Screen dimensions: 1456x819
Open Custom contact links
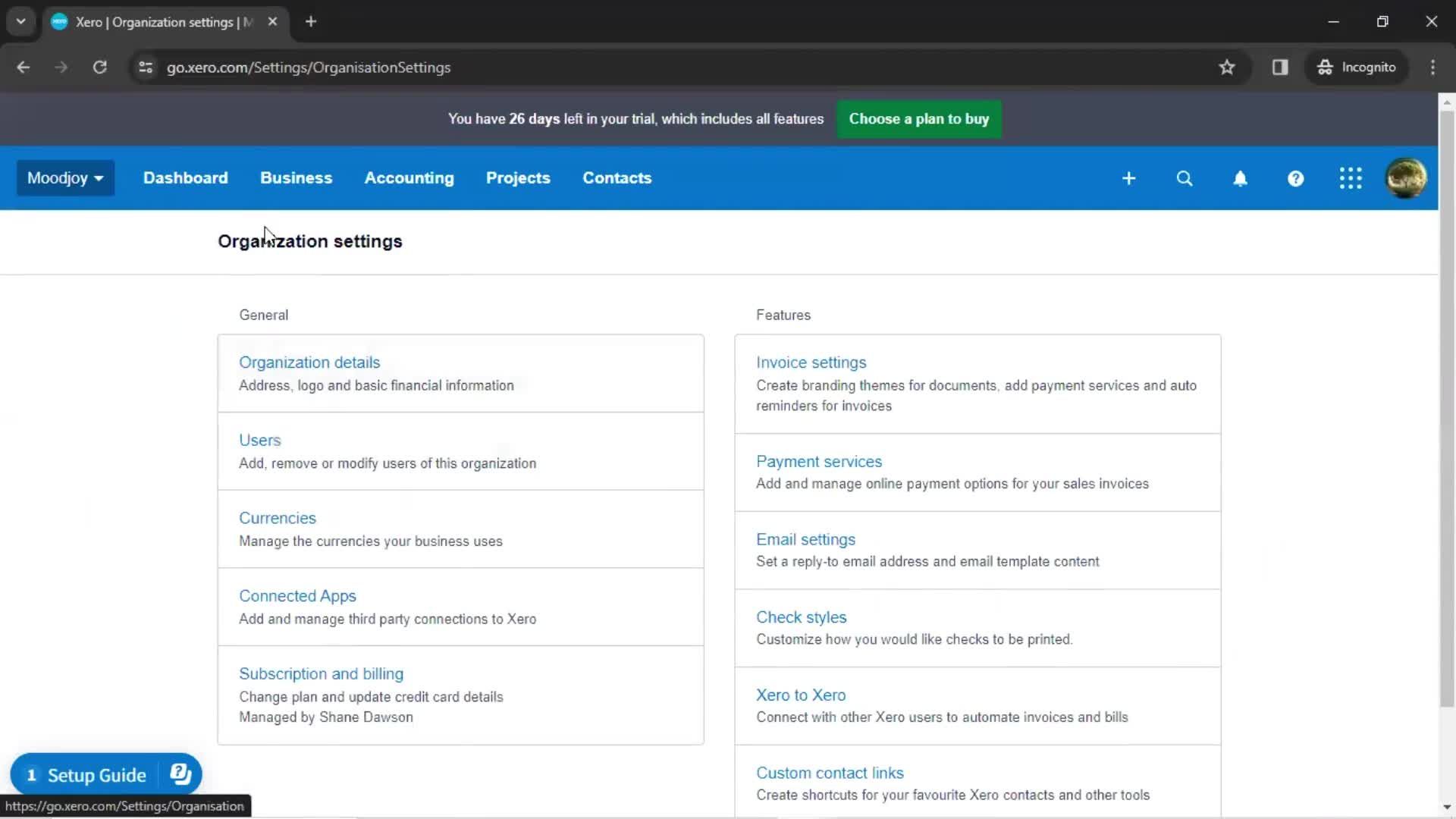pos(830,773)
